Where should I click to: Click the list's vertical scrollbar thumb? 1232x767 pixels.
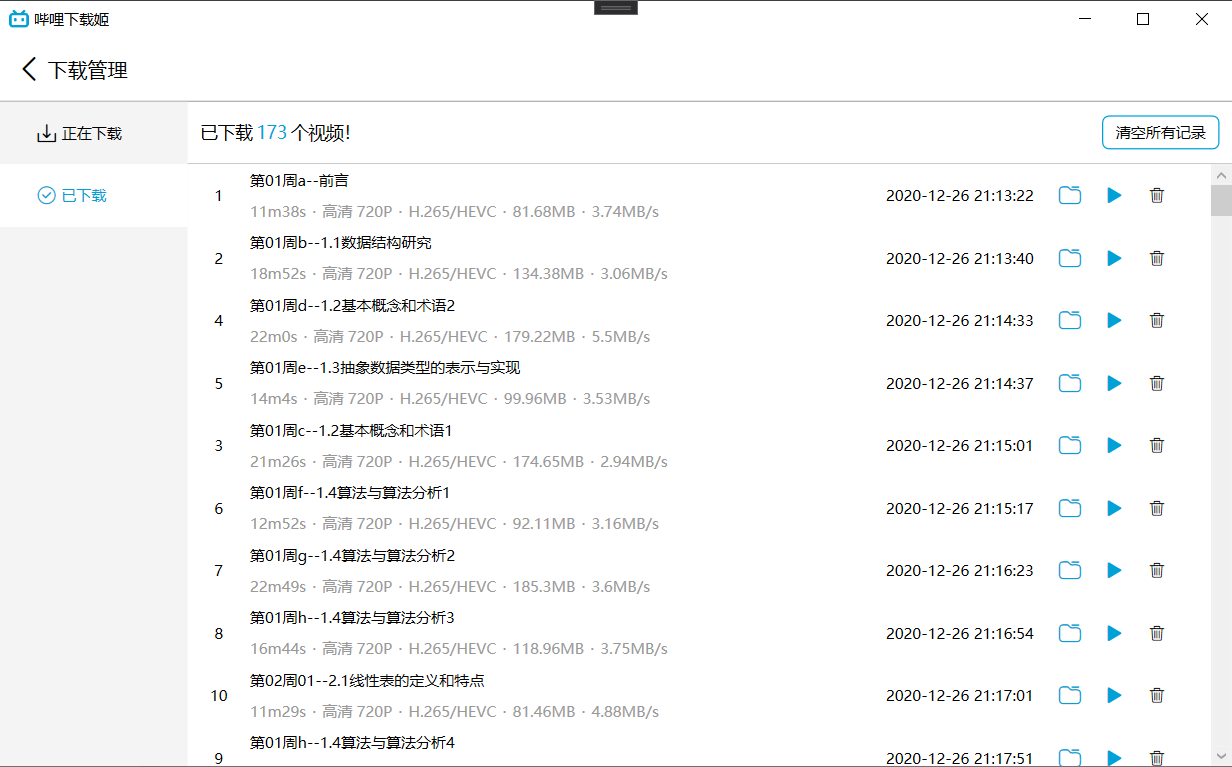tap(1221, 200)
